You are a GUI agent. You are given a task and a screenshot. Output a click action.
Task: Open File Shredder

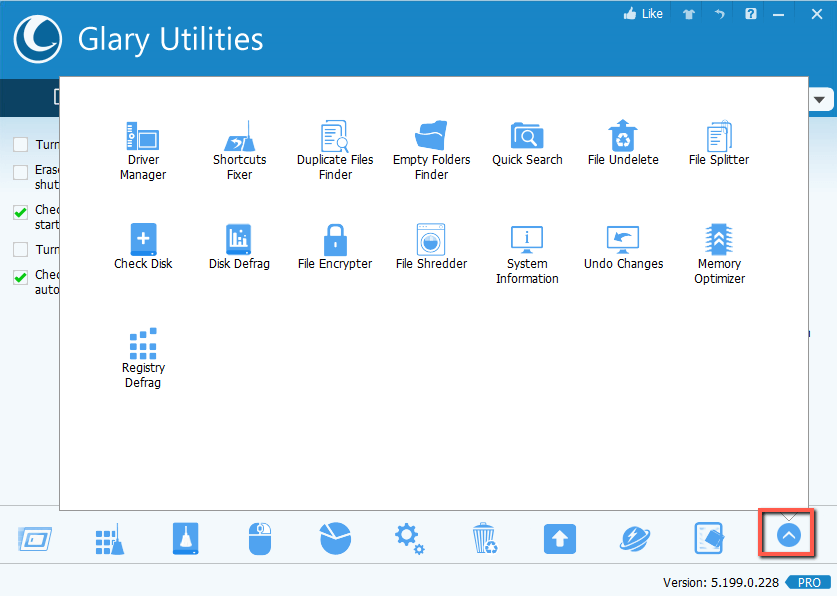(431, 247)
